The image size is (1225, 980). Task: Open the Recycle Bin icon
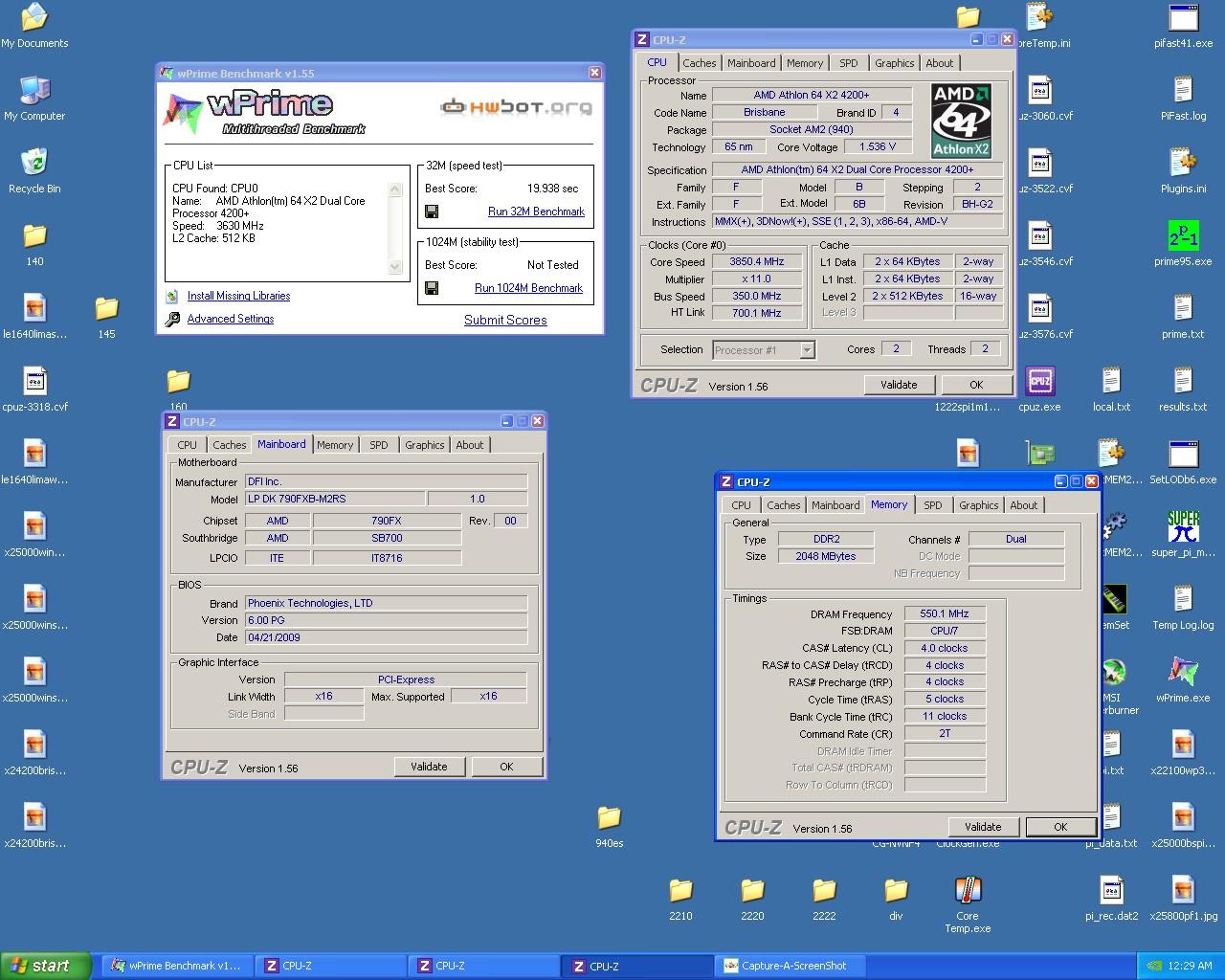(34, 171)
